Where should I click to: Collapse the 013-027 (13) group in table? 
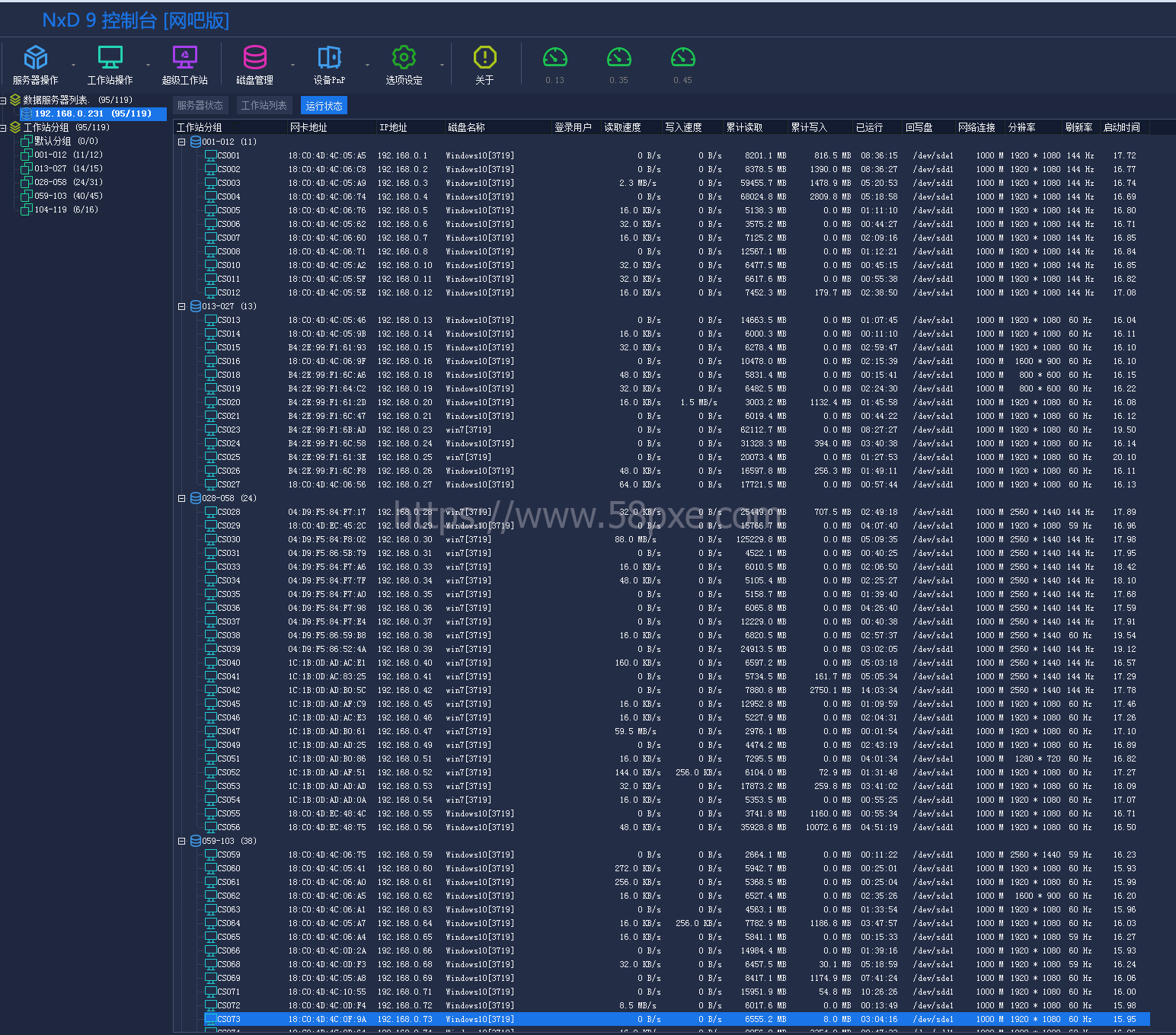(x=182, y=306)
